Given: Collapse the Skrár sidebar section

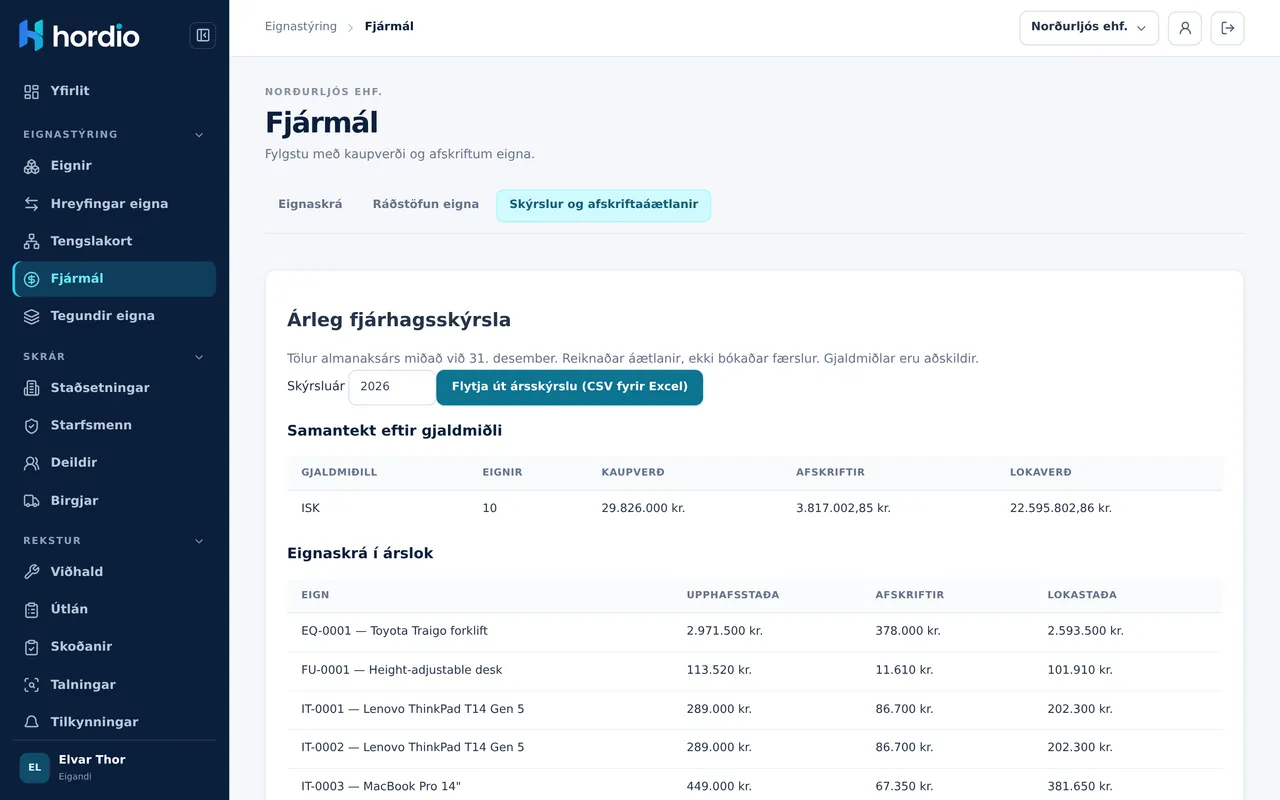Looking at the screenshot, I should click(199, 357).
